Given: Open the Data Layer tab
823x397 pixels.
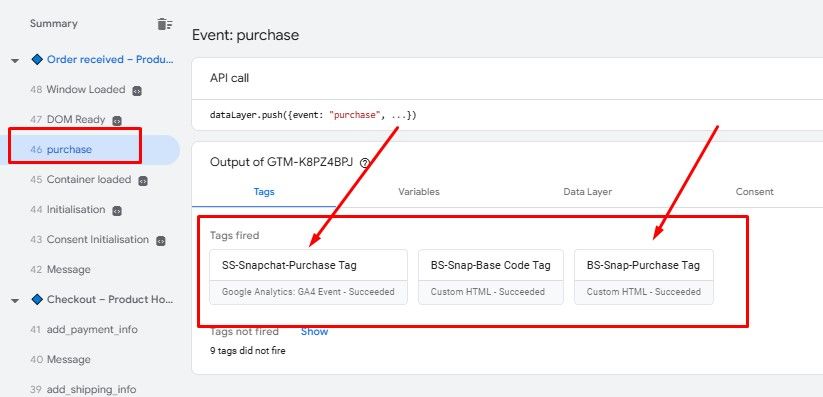Looking at the screenshot, I should click(x=587, y=192).
